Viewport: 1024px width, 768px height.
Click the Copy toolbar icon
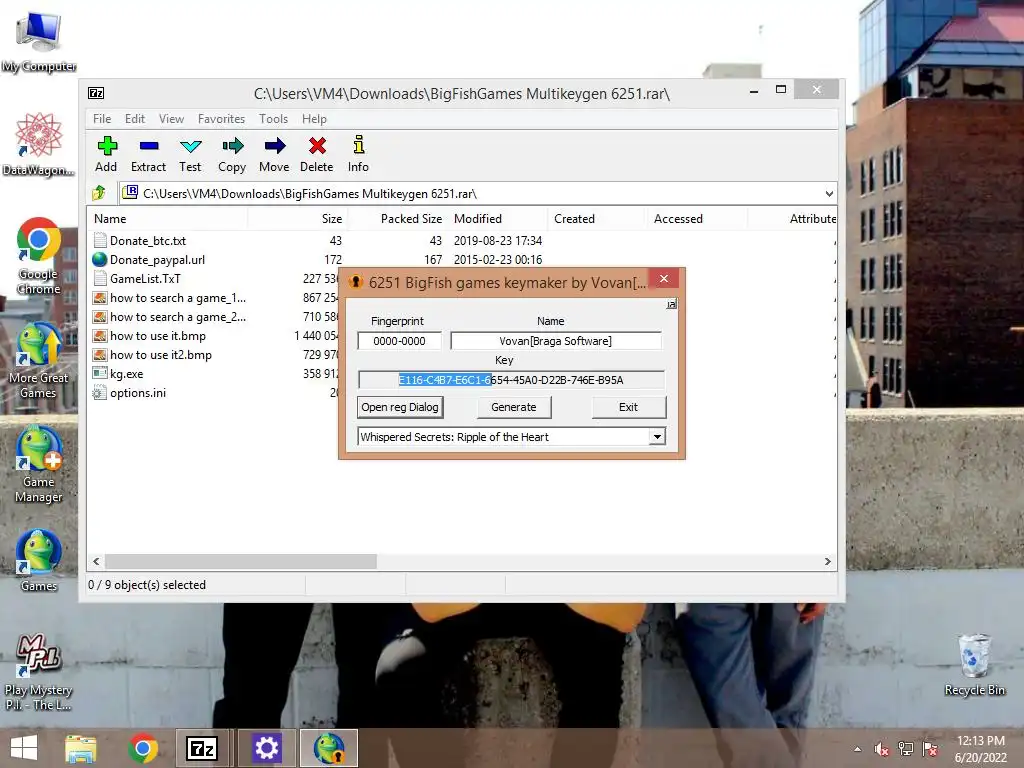(232, 146)
